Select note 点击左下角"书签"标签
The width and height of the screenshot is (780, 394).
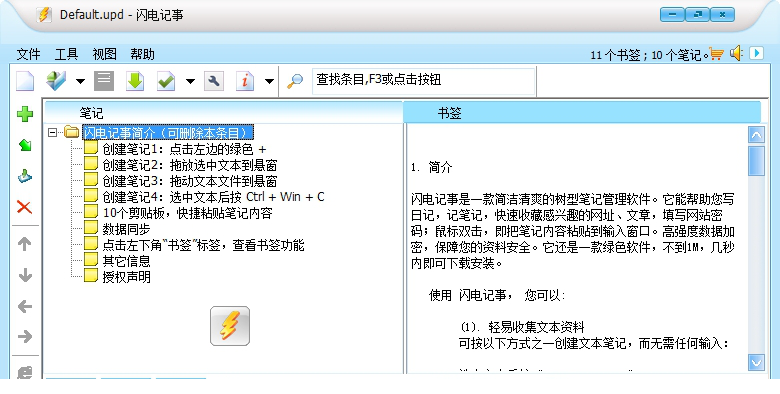coord(203,245)
